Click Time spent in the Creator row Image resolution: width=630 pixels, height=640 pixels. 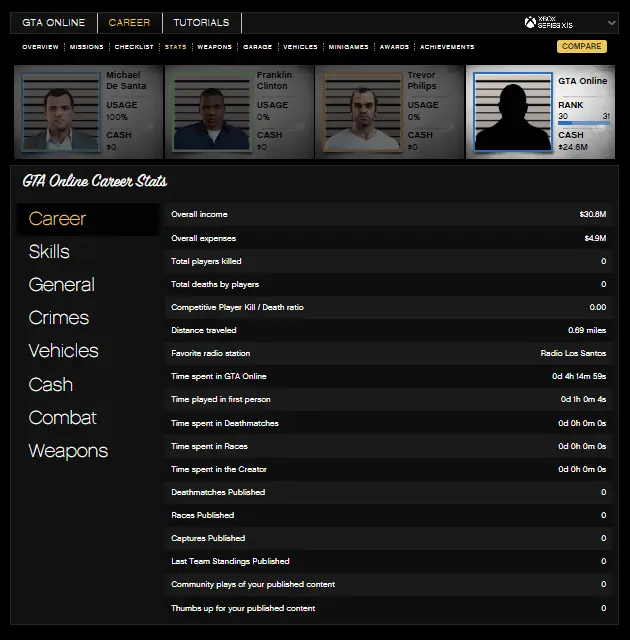coord(389,469)
